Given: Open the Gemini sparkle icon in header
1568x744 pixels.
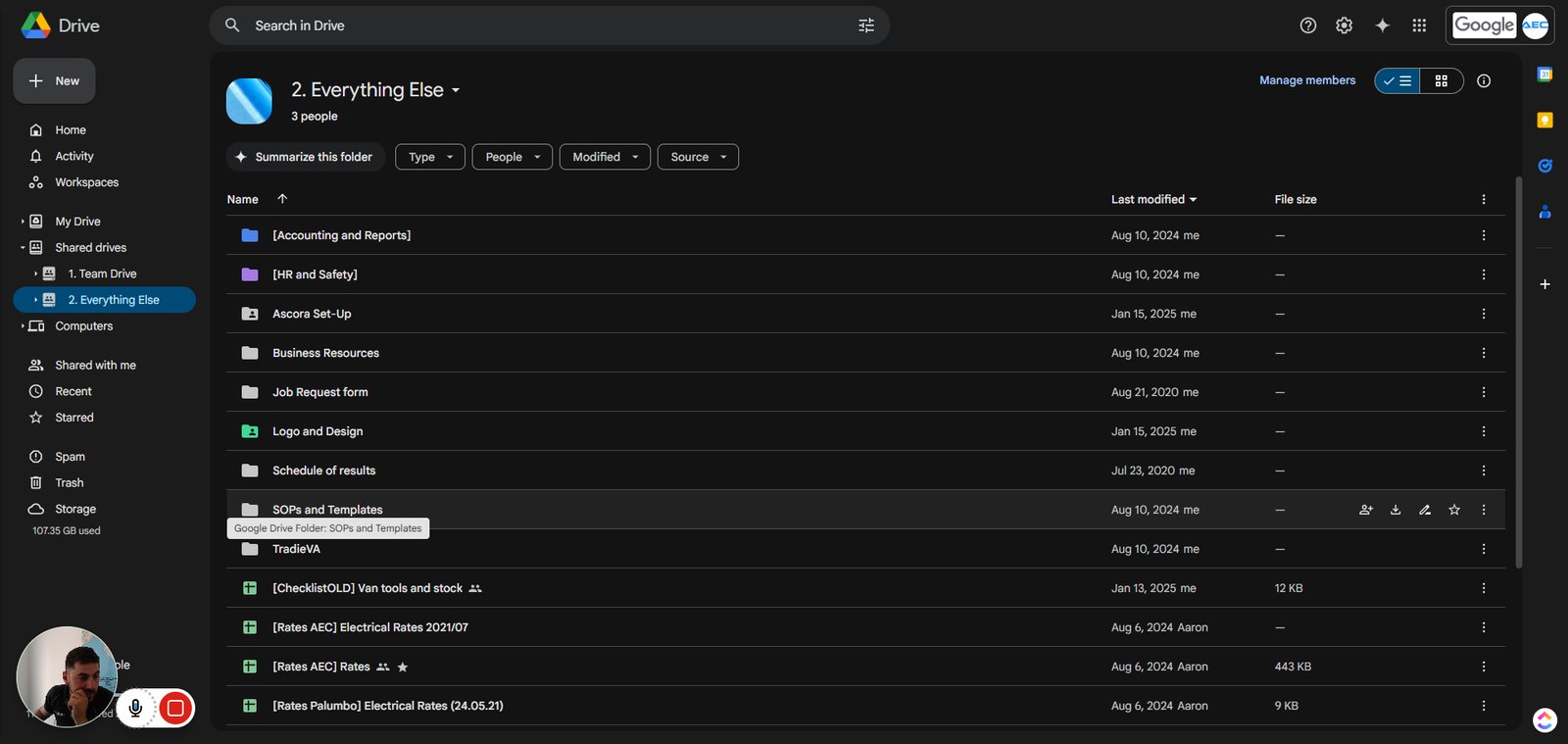Looking at the screenshot, I should (1382, 25).
